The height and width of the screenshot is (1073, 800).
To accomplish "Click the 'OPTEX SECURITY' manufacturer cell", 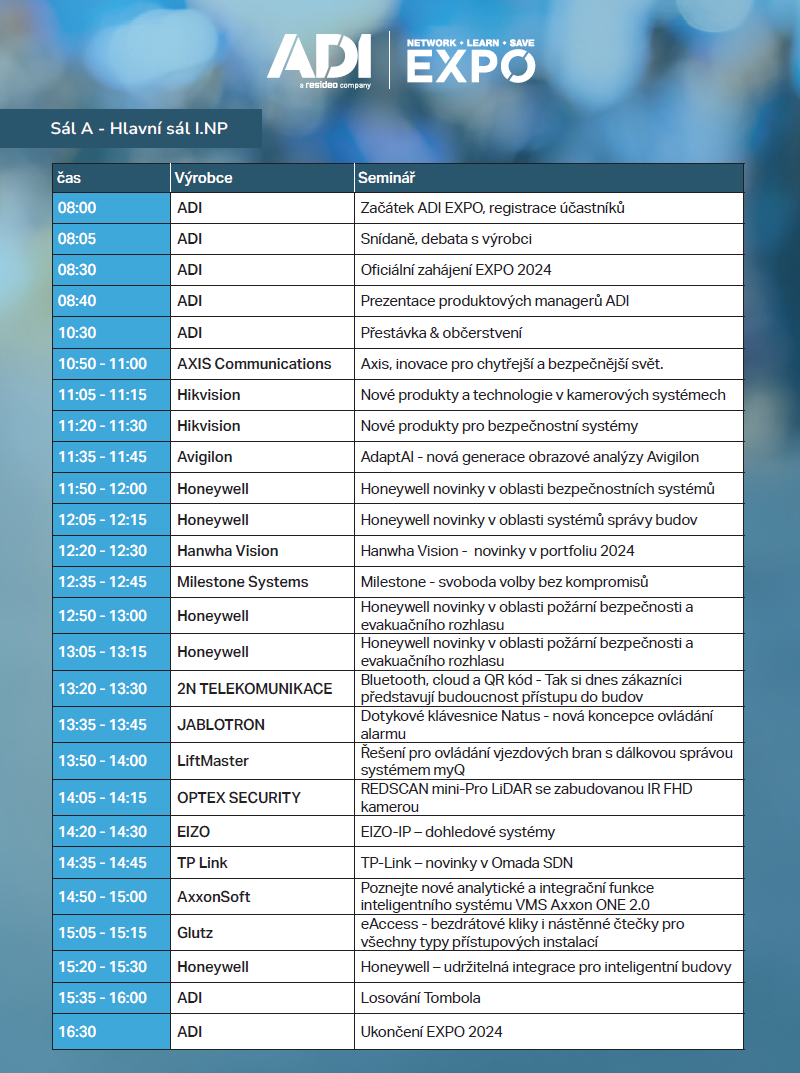I will [x=262, y=798].
